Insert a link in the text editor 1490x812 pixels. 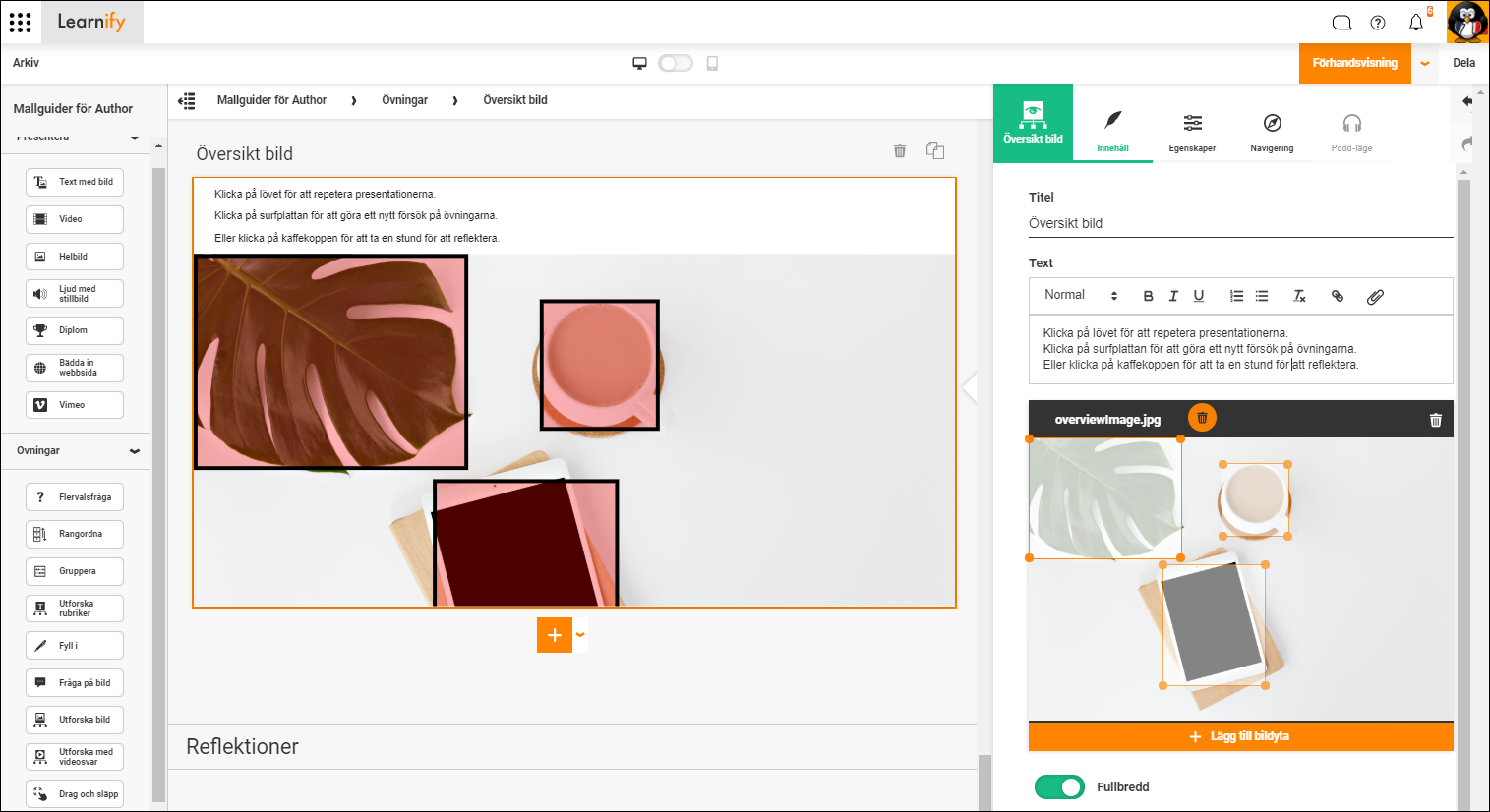coord(1338,296)
